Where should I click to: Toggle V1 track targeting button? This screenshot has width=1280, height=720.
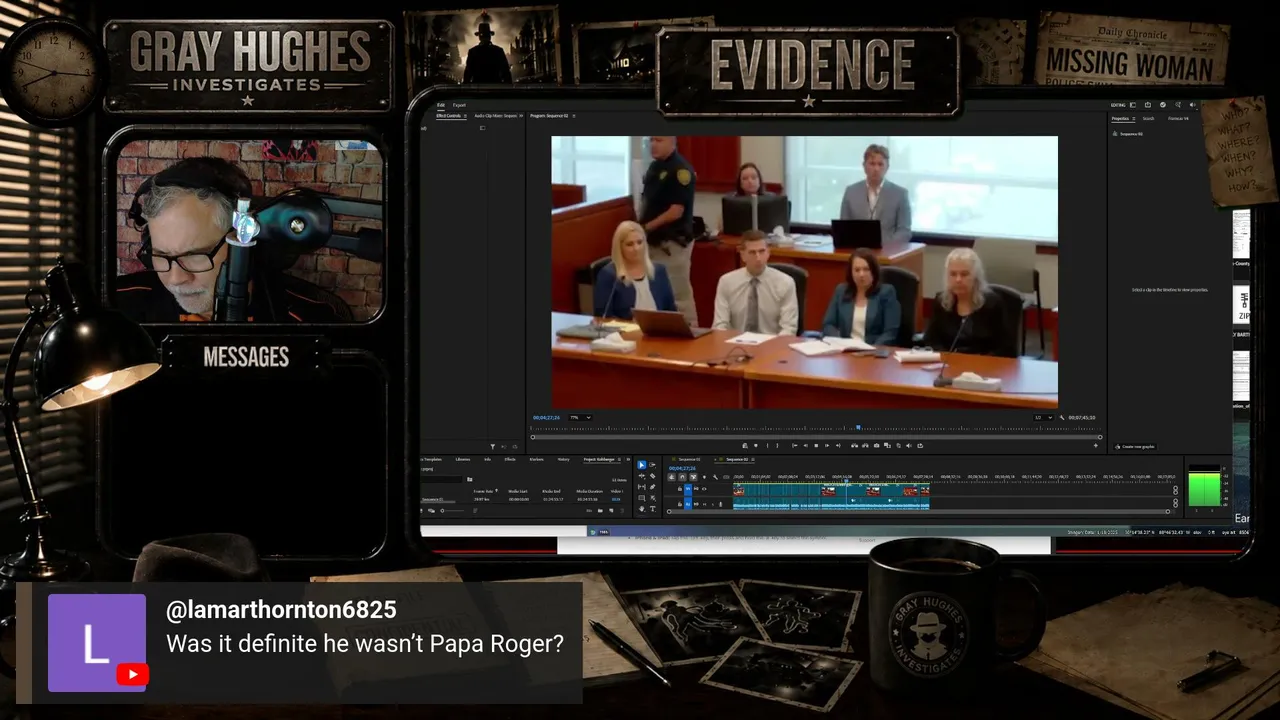pyautogui.click(x=688, y=489)
